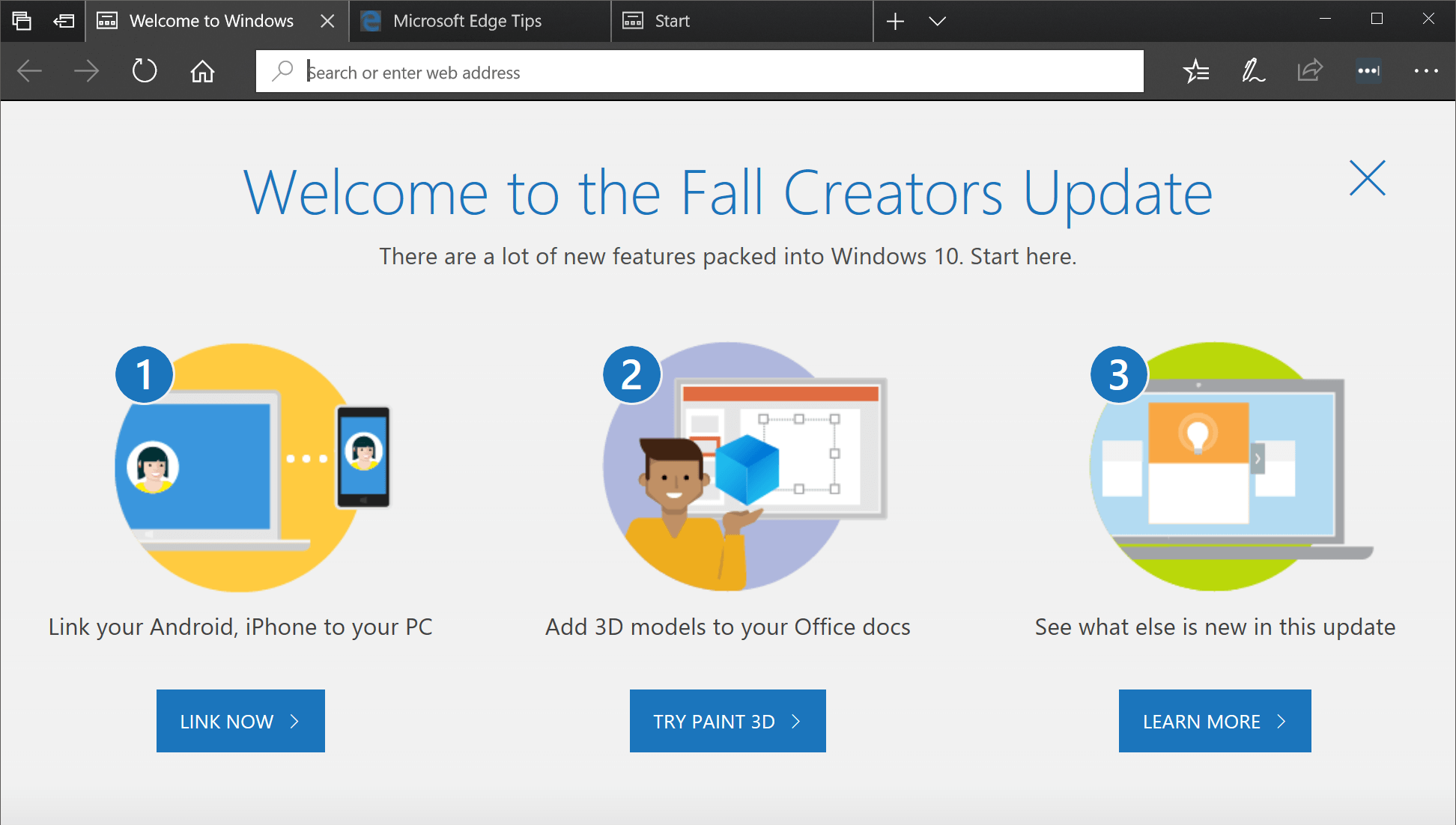Expand the Edge overflow menu ellipsis
This screenshot has width=1456, height=825.
click(1426, 72)
